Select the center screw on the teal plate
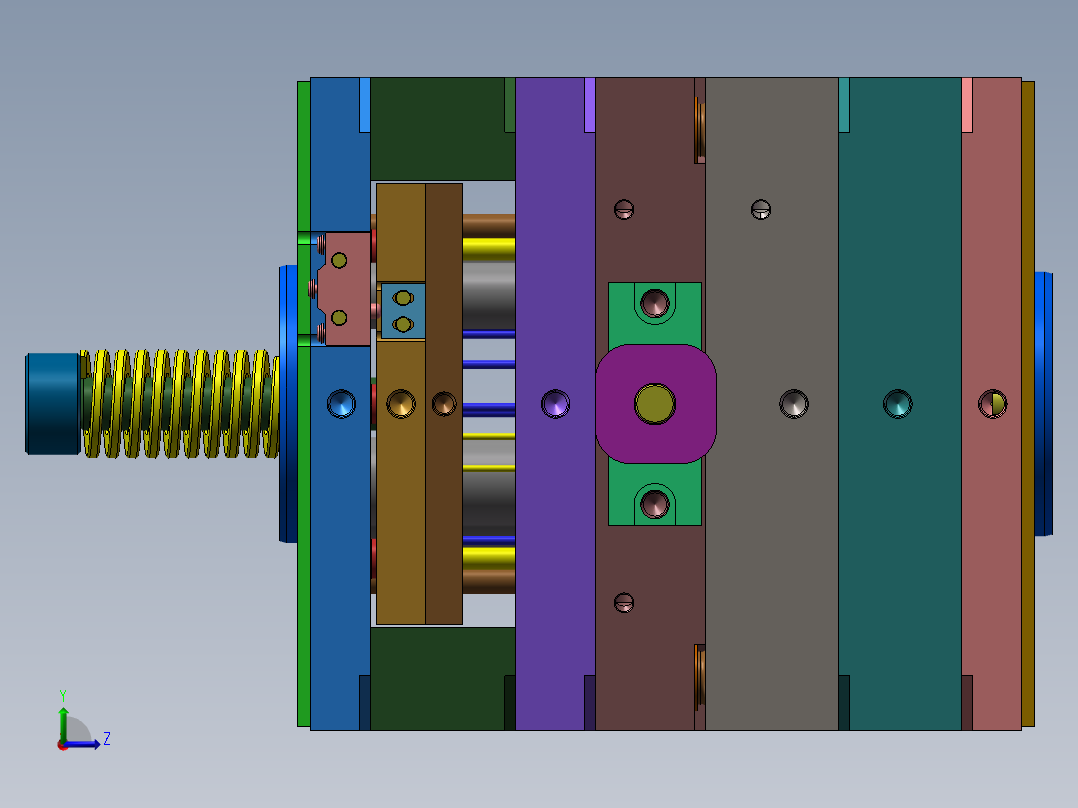Image resolution: width=1078 pixels, height=808 pixels. 897,404
